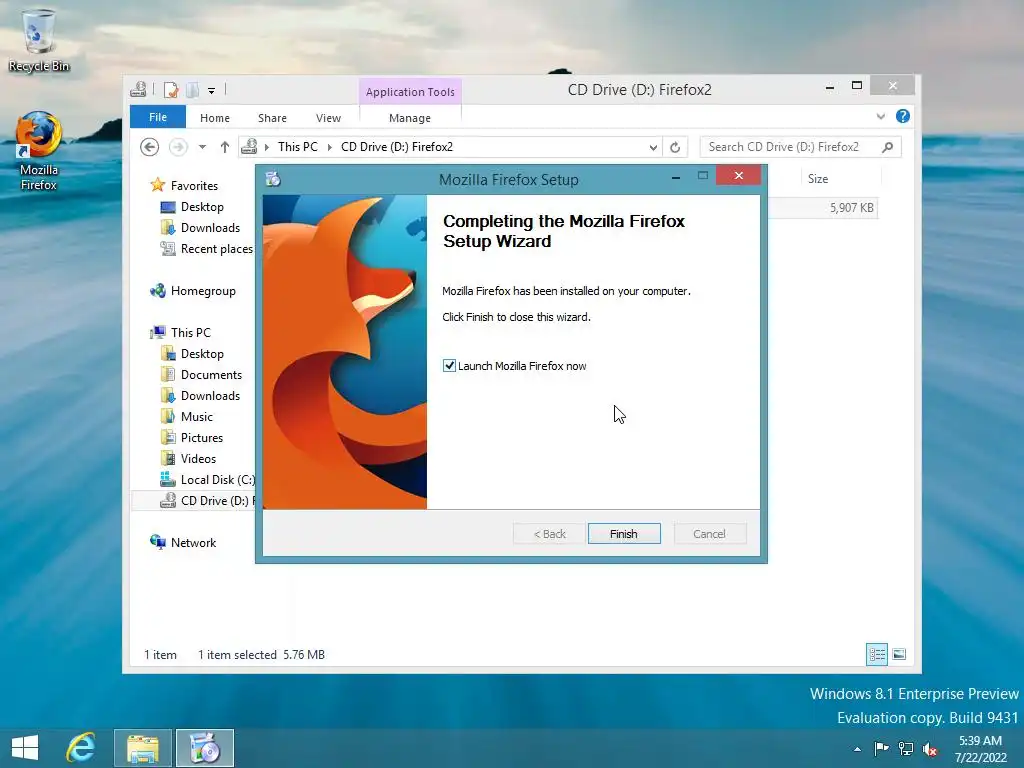Screen dimensions: 1024x768
Task: Click CD Drive (D:) Firefox2 breadcrumb
Action: pos(397,147)
